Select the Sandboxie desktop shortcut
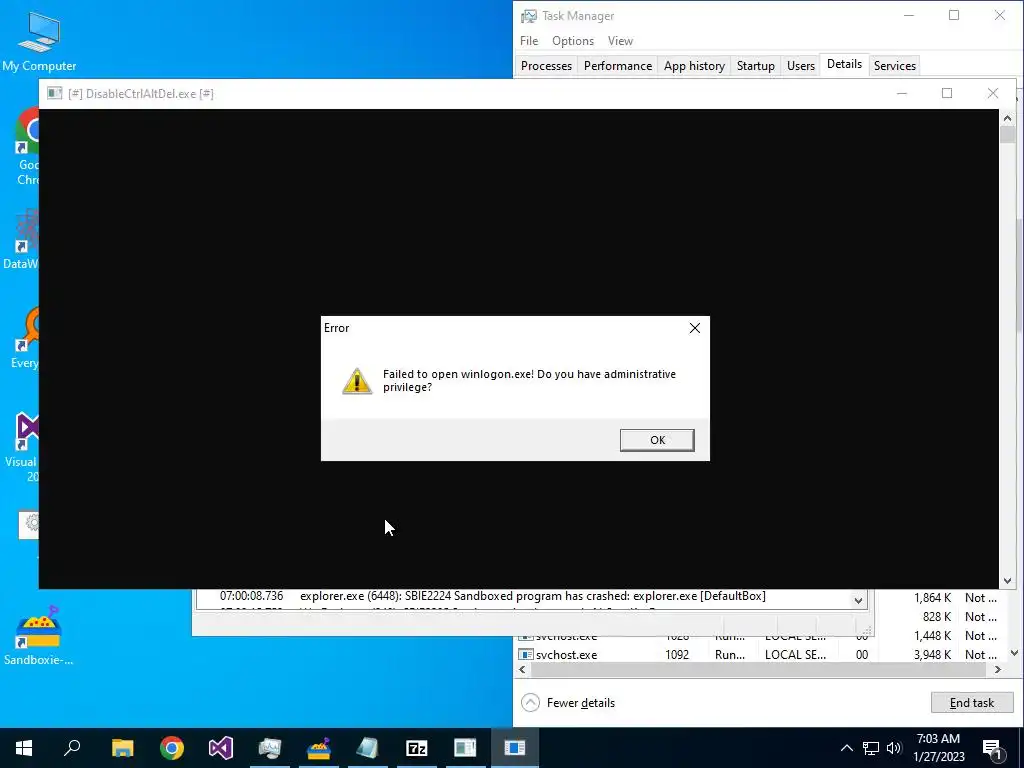 (x=39, y=635)
